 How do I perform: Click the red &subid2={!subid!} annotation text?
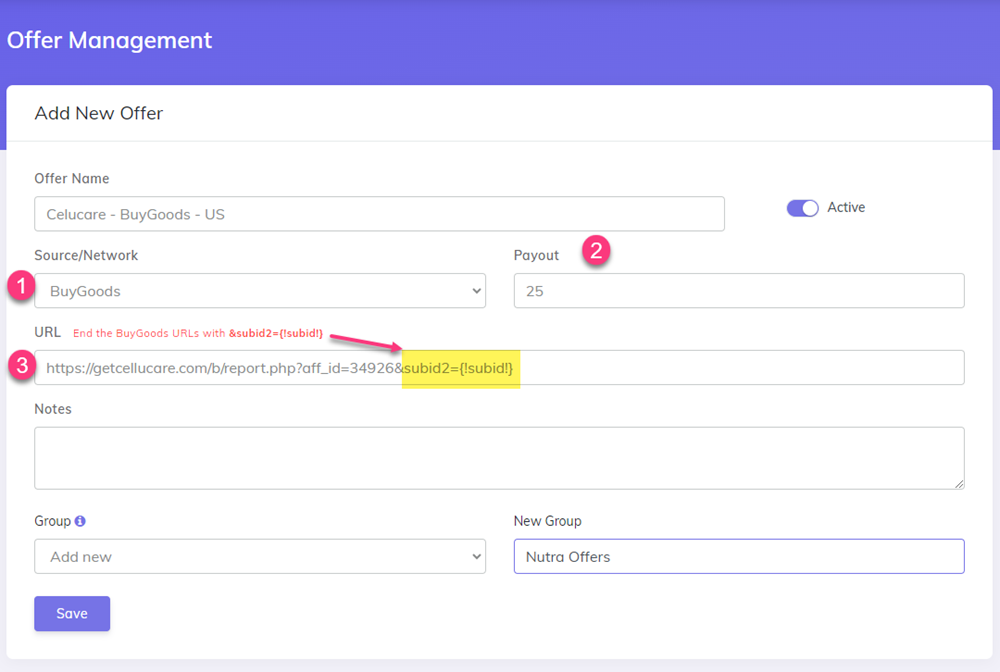[276, 334]
